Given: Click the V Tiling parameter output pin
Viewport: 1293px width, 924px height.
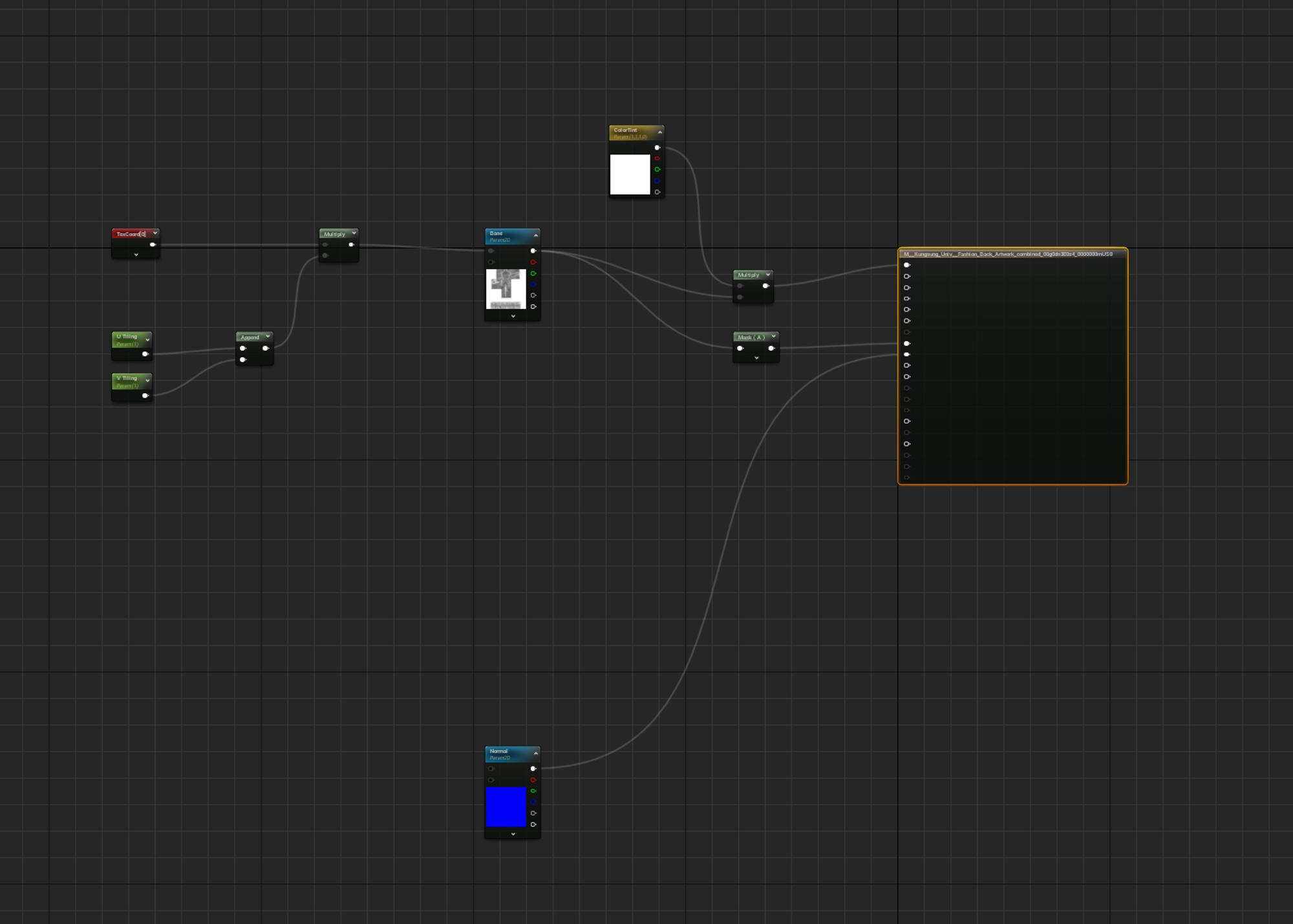Looking at the screenshot, I should 145,395.
